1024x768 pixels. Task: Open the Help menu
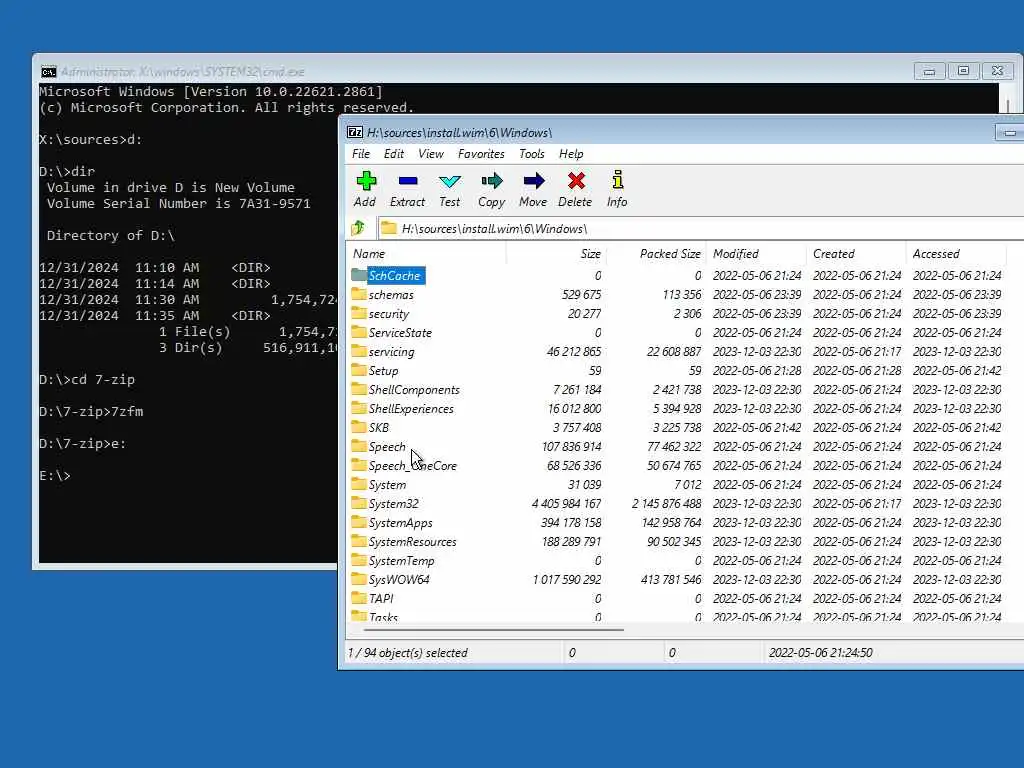(571, 154)
